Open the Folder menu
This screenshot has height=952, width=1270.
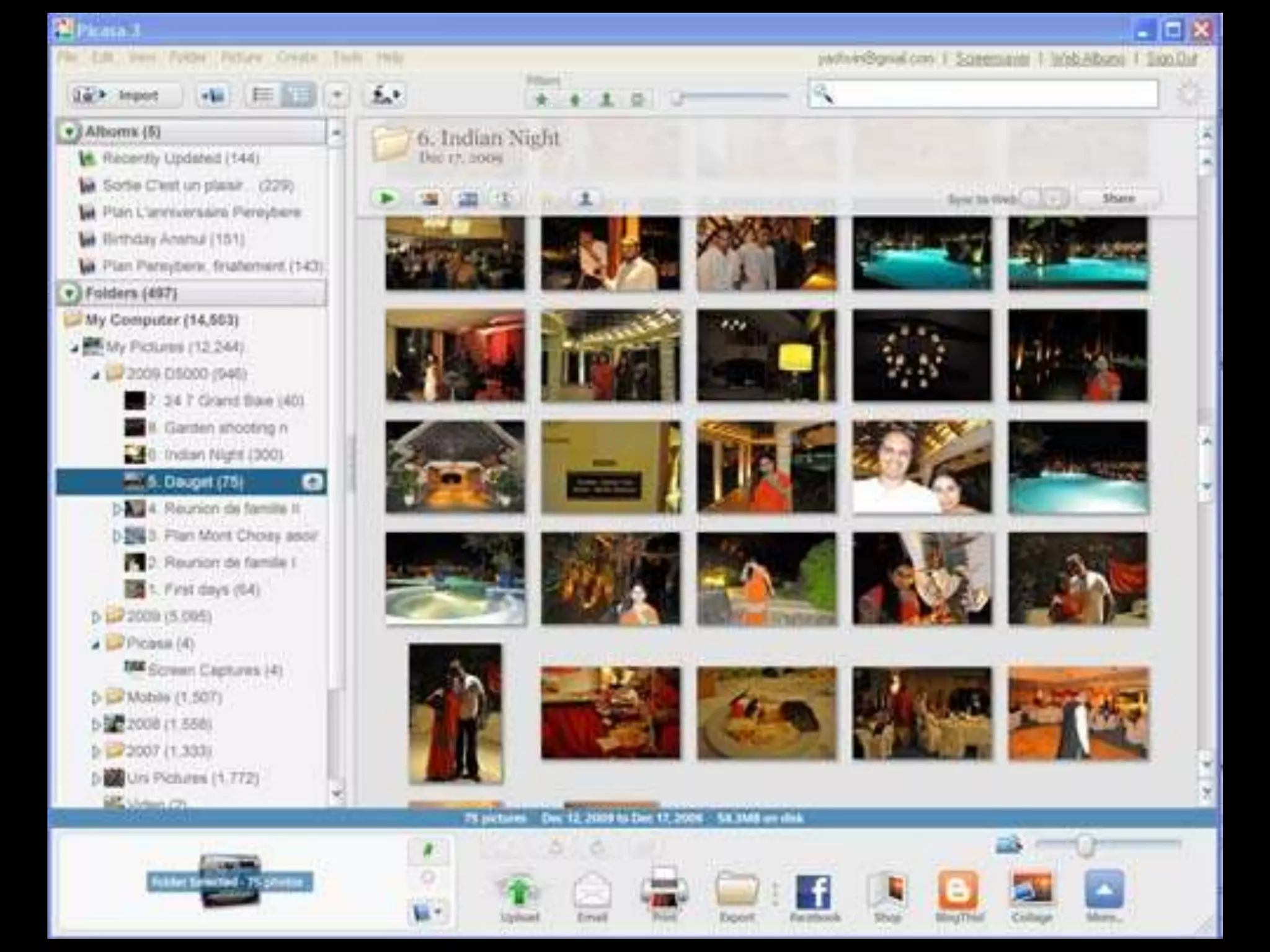[187, 58]
